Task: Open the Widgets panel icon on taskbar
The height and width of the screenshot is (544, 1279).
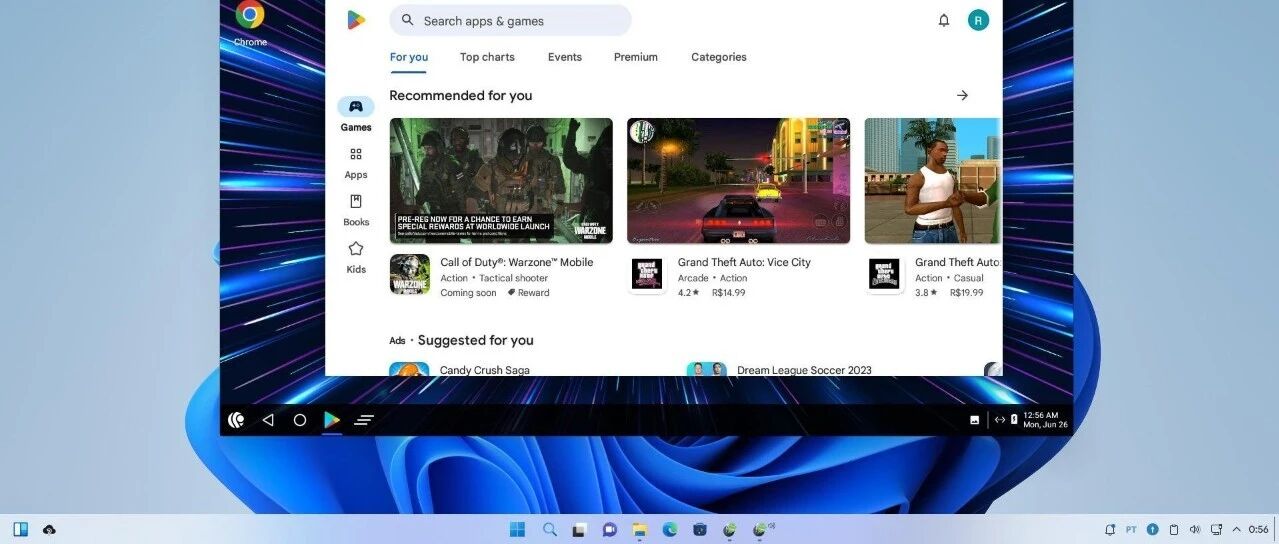Action: click(20, 529)
